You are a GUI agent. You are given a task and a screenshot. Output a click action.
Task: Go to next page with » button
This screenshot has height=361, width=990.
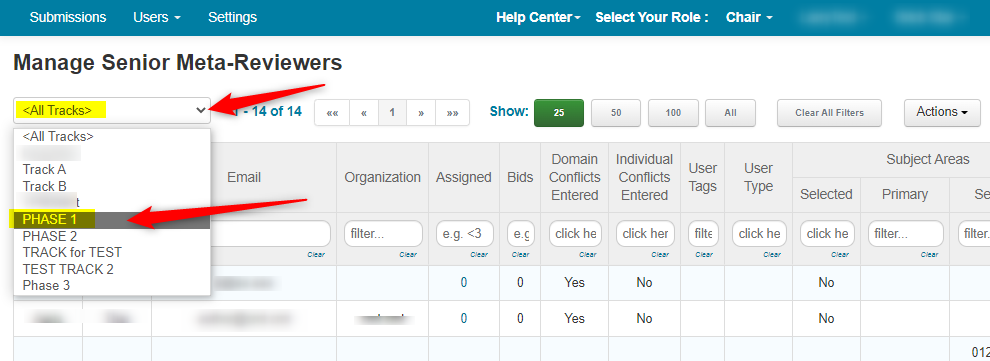(x=420, y=113)
